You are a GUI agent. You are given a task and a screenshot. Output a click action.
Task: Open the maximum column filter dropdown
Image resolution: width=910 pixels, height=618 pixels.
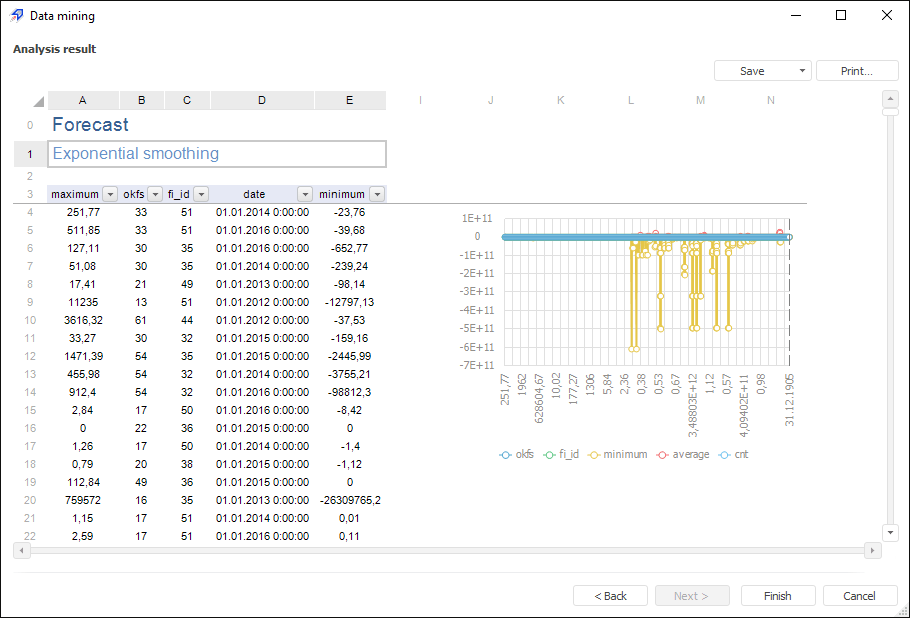tap(110, 194)
